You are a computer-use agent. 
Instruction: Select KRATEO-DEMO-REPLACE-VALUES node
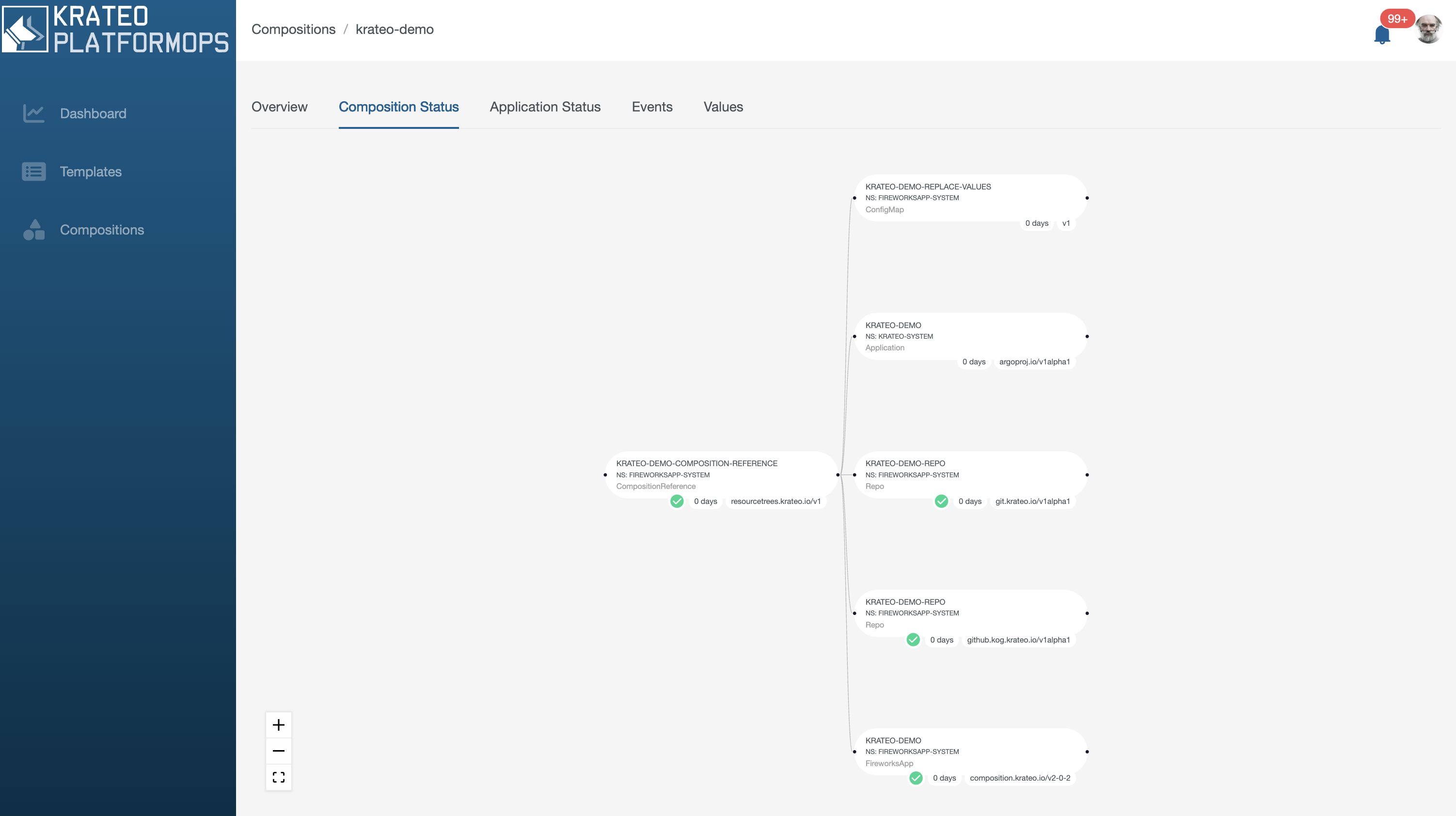click(x=970, y=198)
